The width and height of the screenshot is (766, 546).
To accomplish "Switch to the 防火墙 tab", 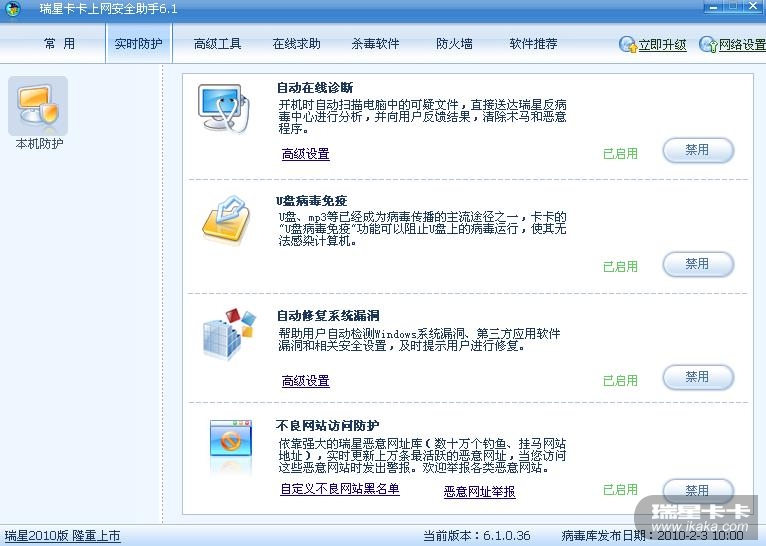I will coord(454,44).
